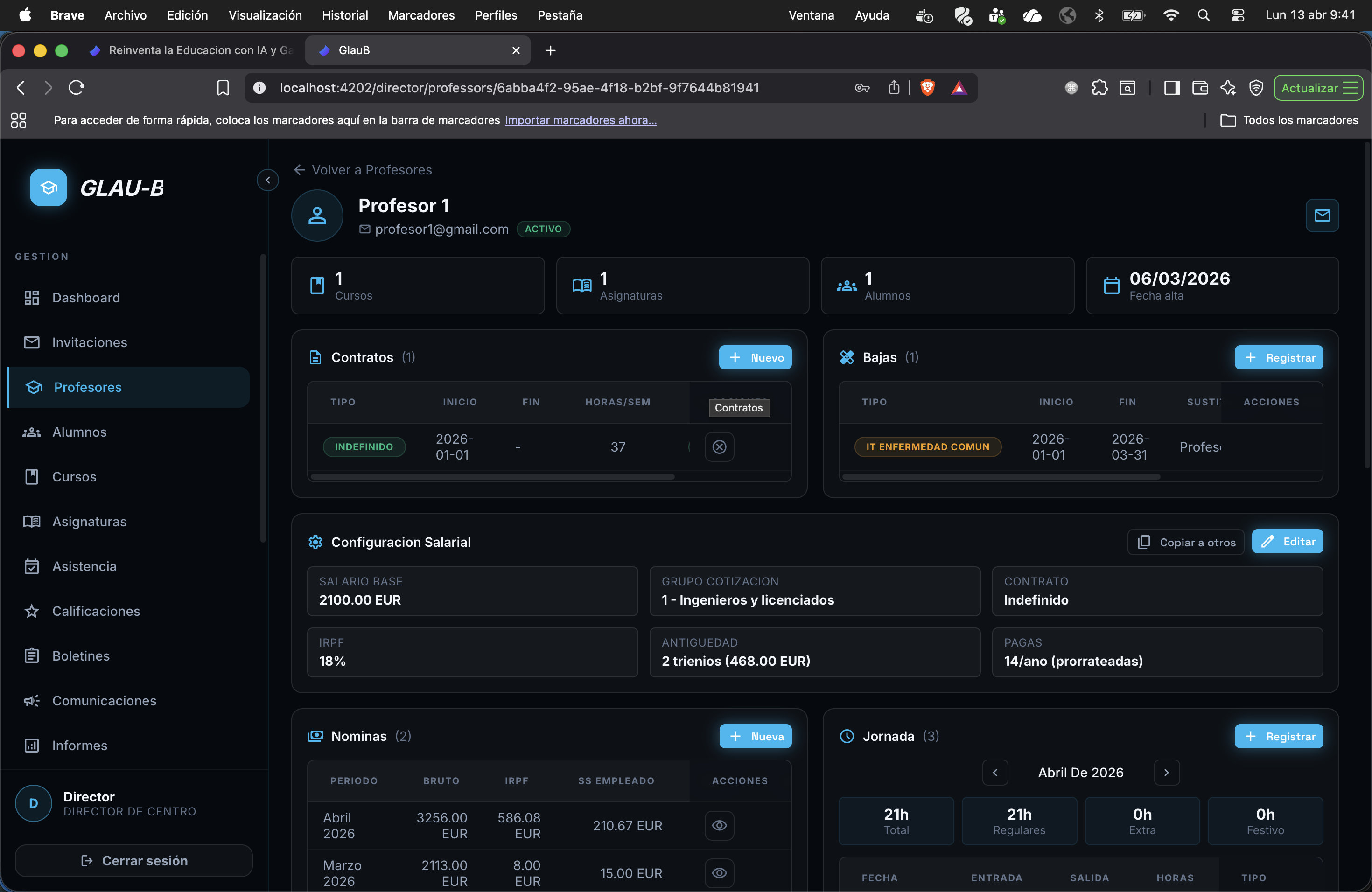Click the Copiar a otros button
The height and width of the screenshot is (892, 1372).
tap(1185, 542)
